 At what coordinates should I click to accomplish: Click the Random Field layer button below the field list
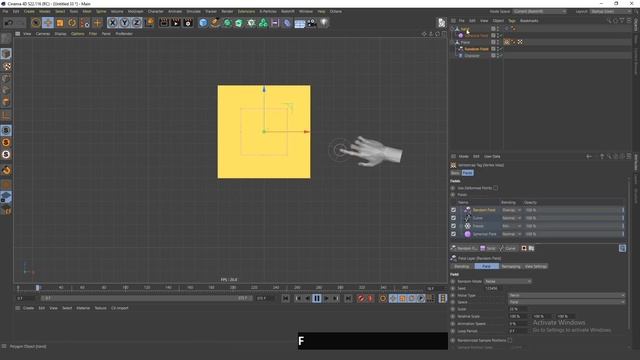tap(464, 248)
